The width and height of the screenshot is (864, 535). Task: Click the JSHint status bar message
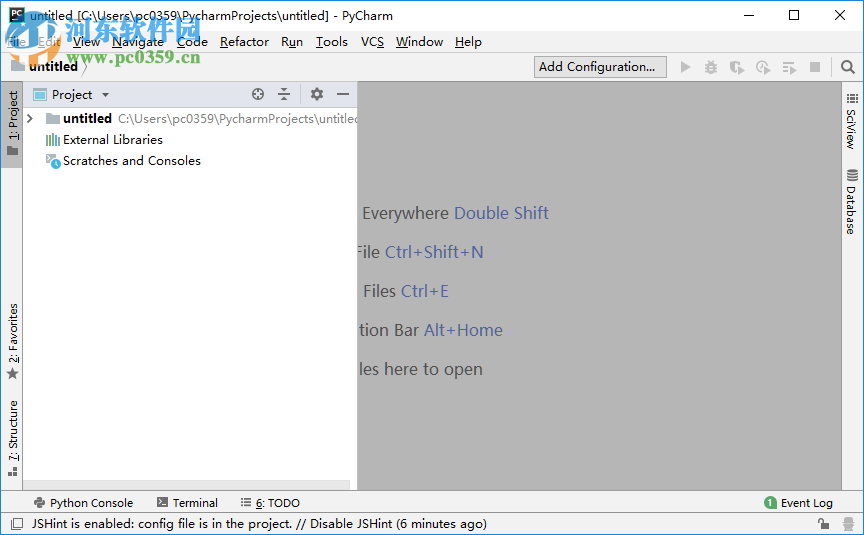coord(259,524)
